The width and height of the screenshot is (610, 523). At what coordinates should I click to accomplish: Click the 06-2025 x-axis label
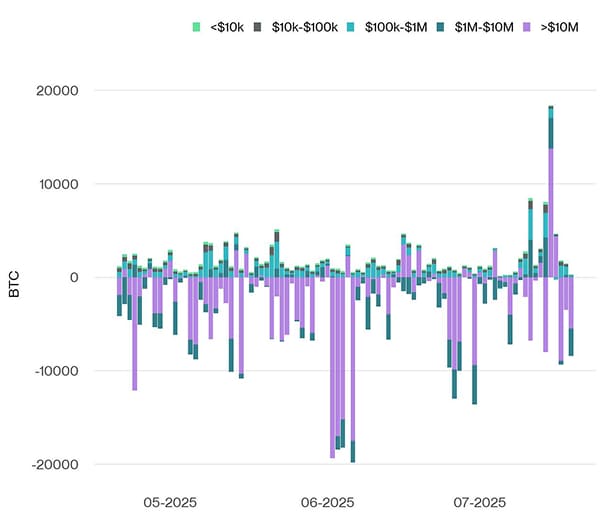tap(327, 502)
